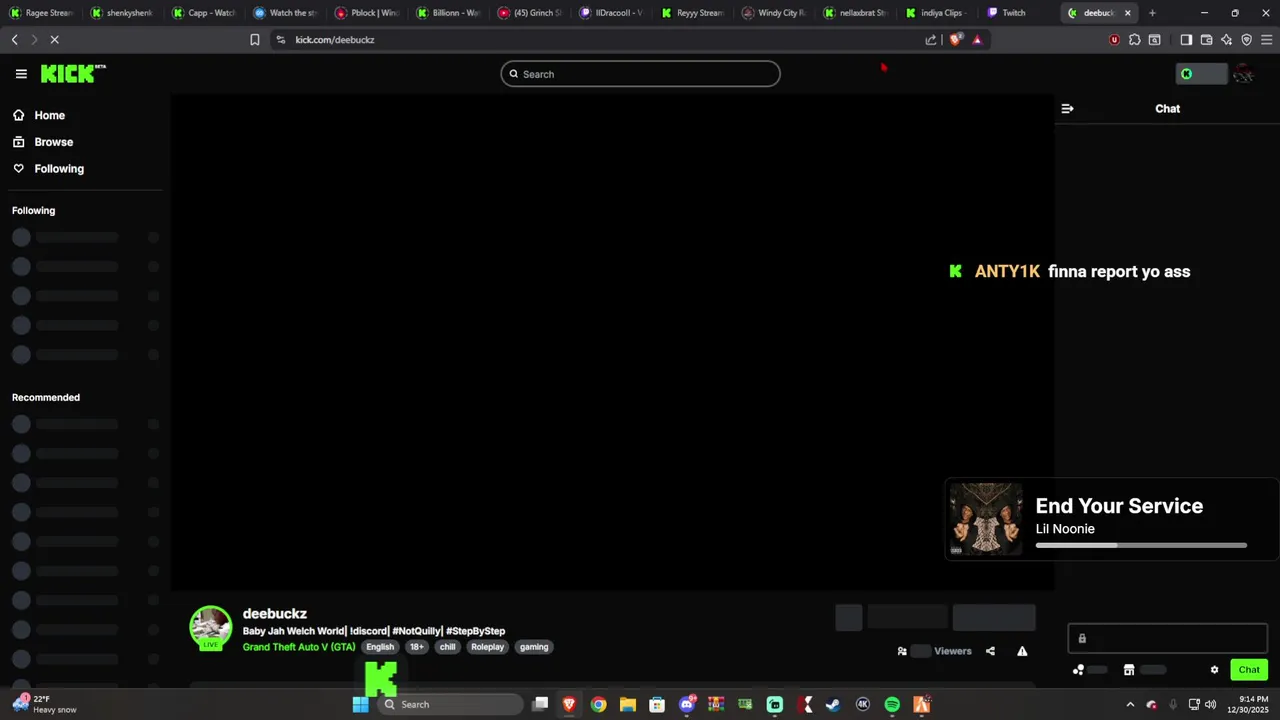
Task: Open the weather widget showing Heavy snow
Action: [44, 704]
